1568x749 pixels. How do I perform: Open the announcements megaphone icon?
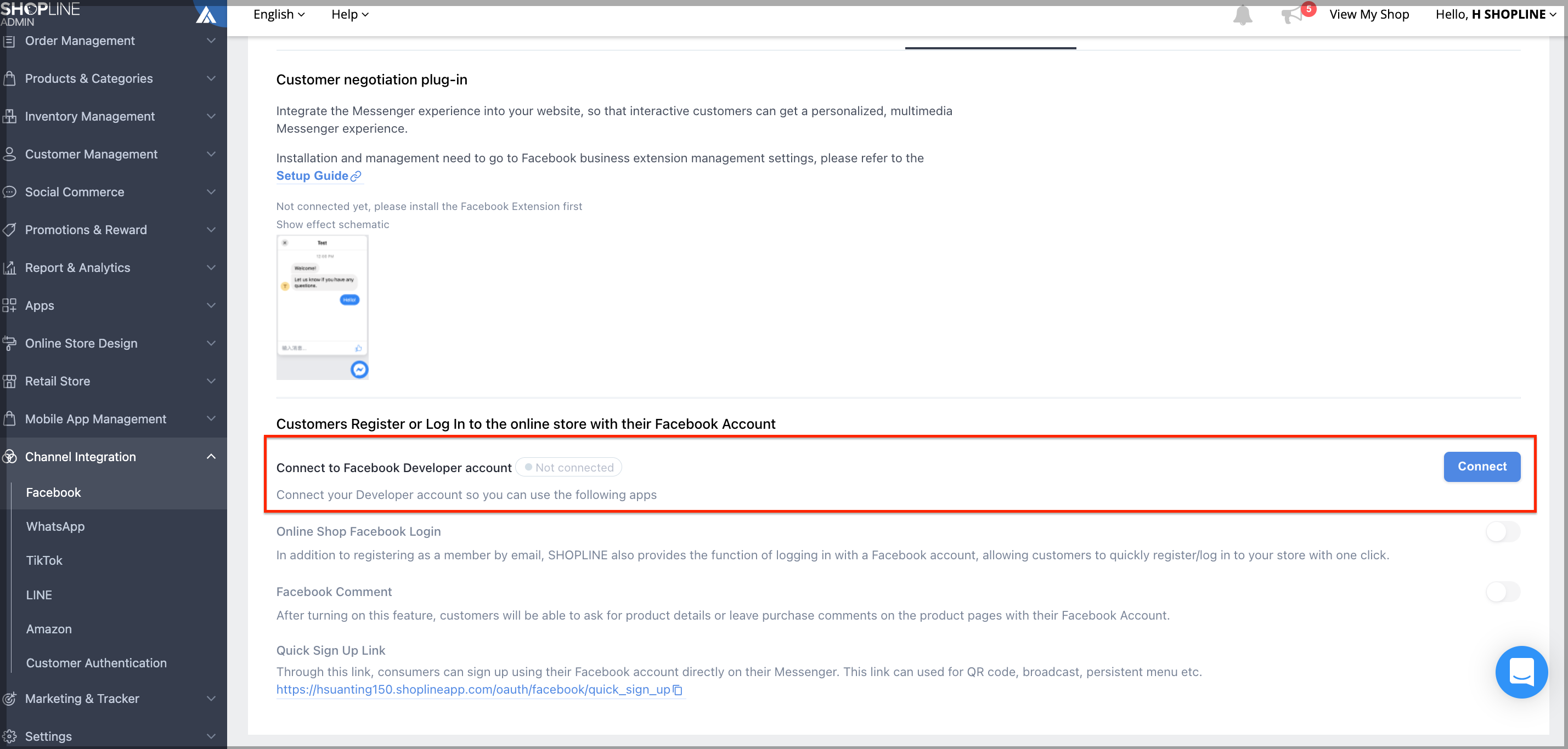click(x=1291, y=15)
